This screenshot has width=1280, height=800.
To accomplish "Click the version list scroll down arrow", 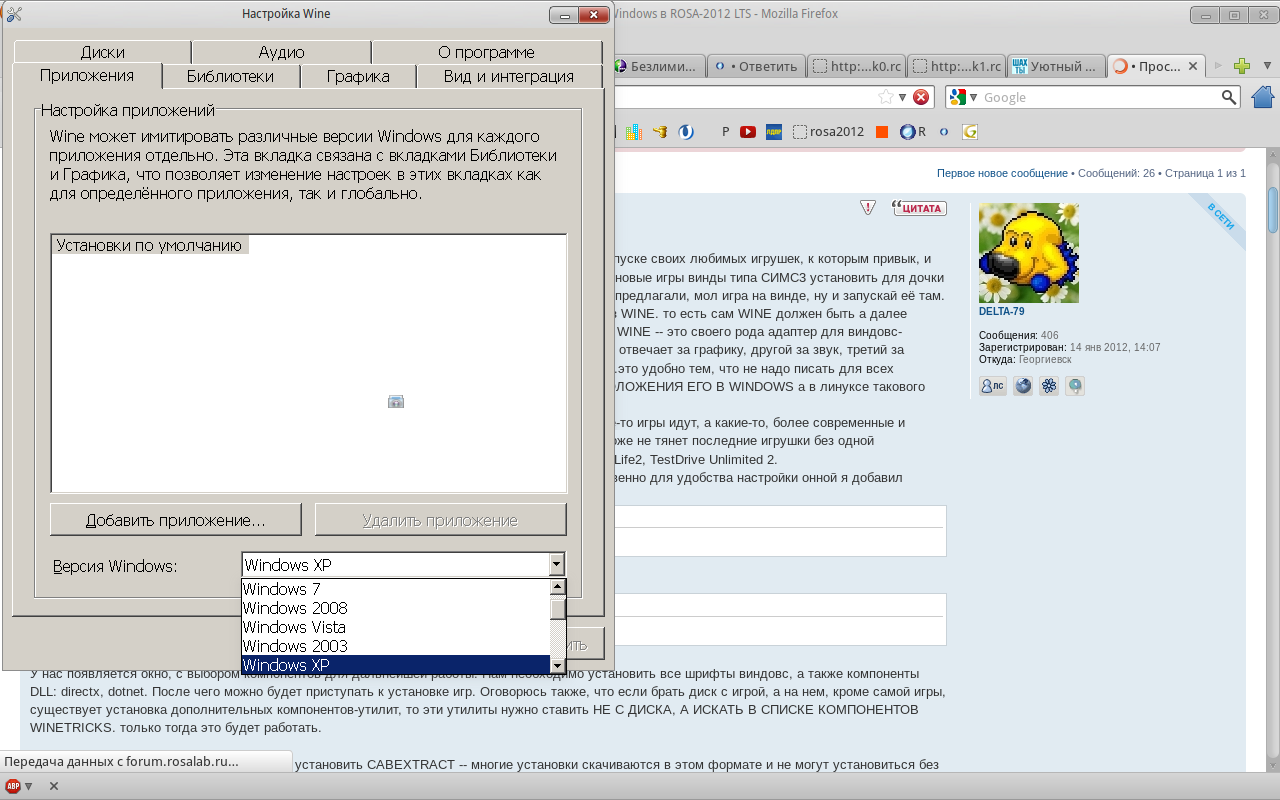I will 558,666.
